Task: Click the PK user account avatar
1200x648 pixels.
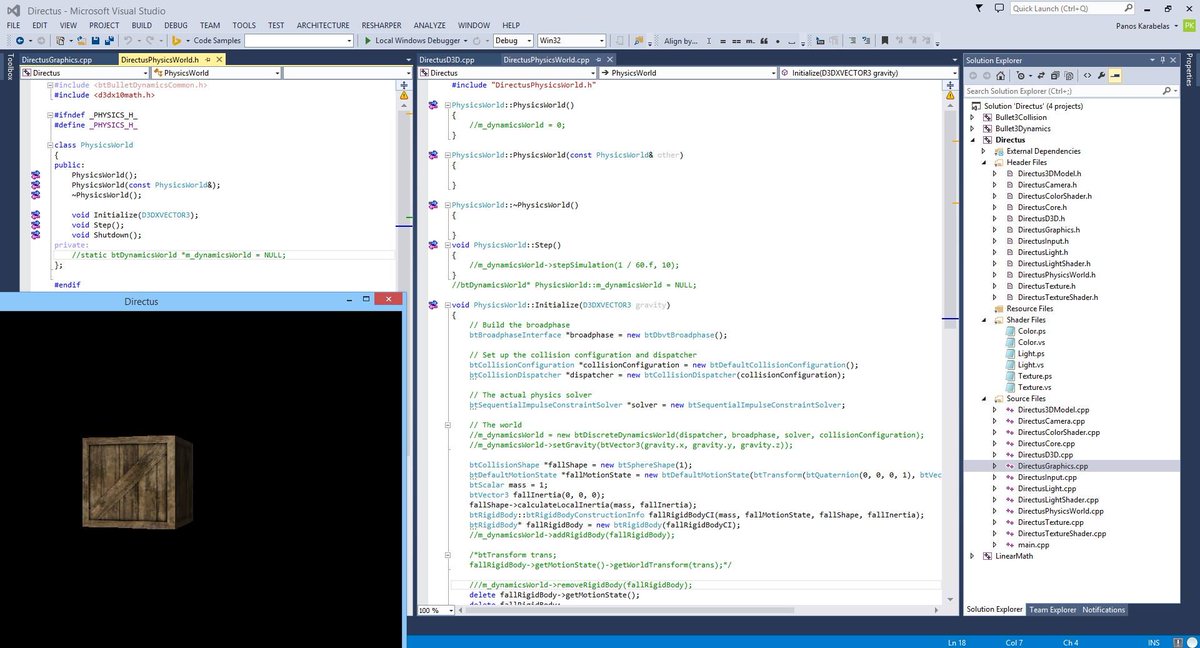Action: tap(1191, 24)
